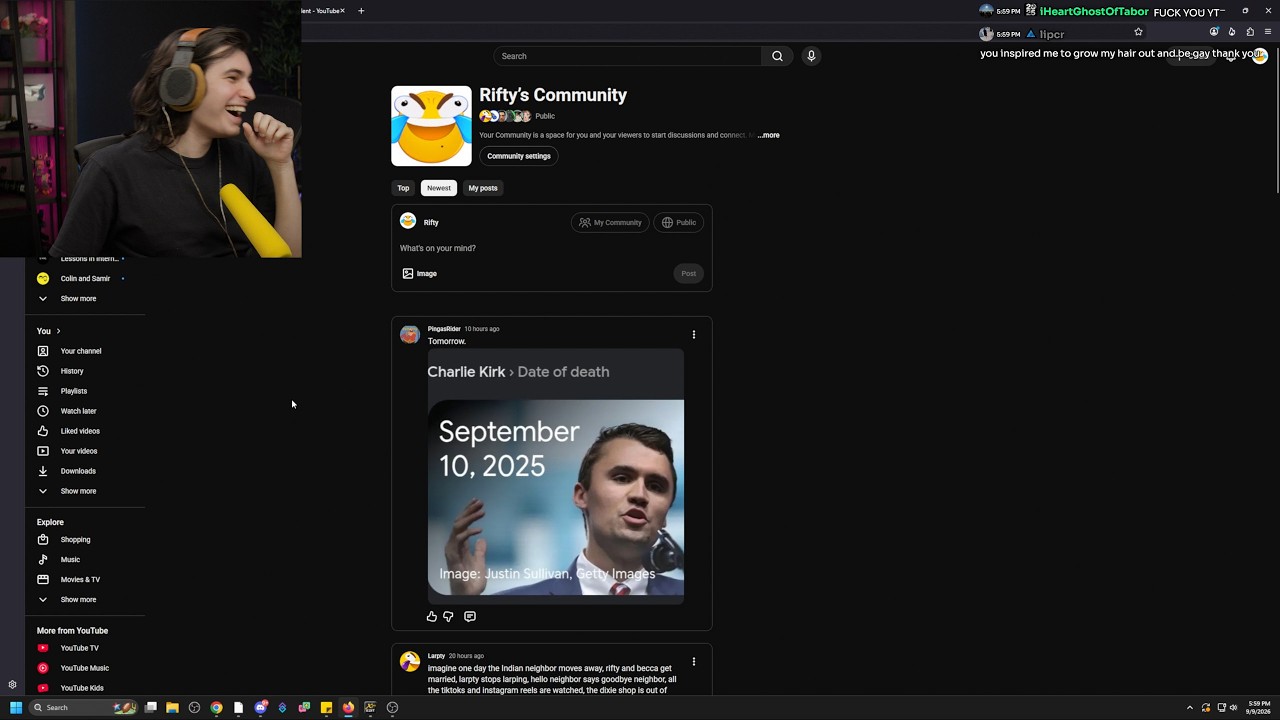Image resolution: width=1280 pixels, height=720 pixels.
Task: Open browser extensions puzzle icon
Action: tap(1250, 32)
